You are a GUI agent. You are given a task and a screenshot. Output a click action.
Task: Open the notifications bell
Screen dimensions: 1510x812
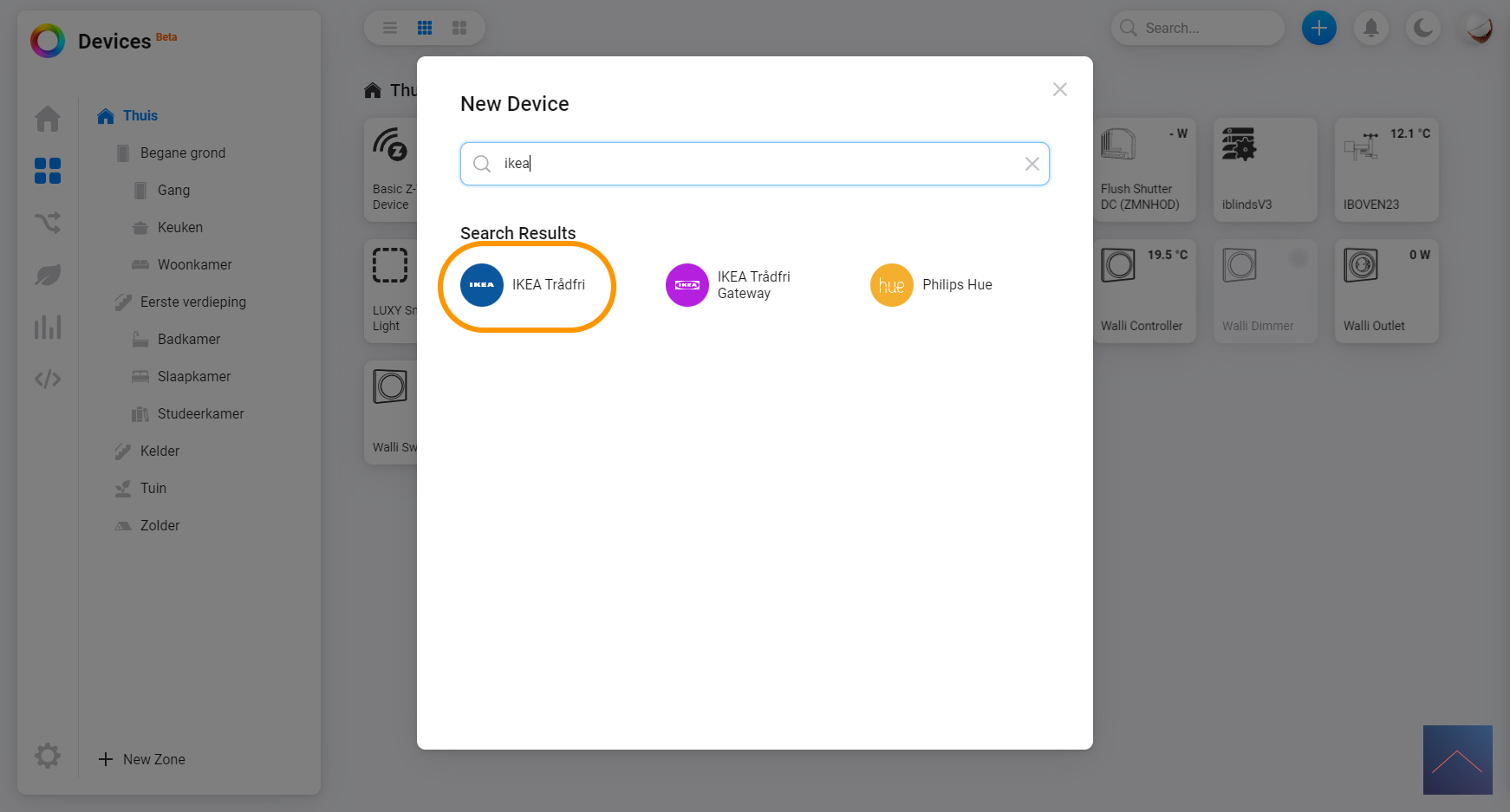[x=1371, y=28]
